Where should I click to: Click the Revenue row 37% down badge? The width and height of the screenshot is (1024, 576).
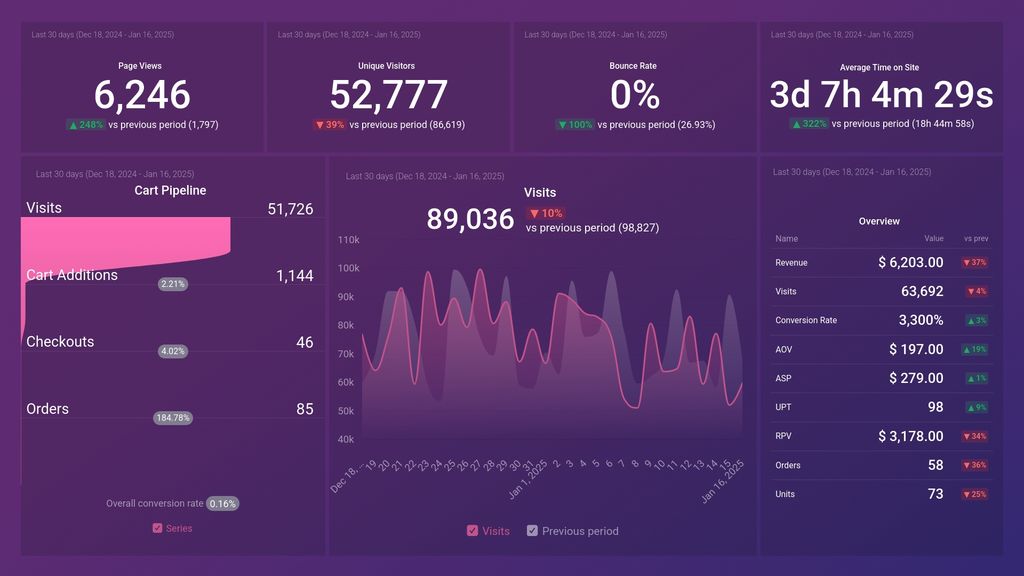(975, 263)
